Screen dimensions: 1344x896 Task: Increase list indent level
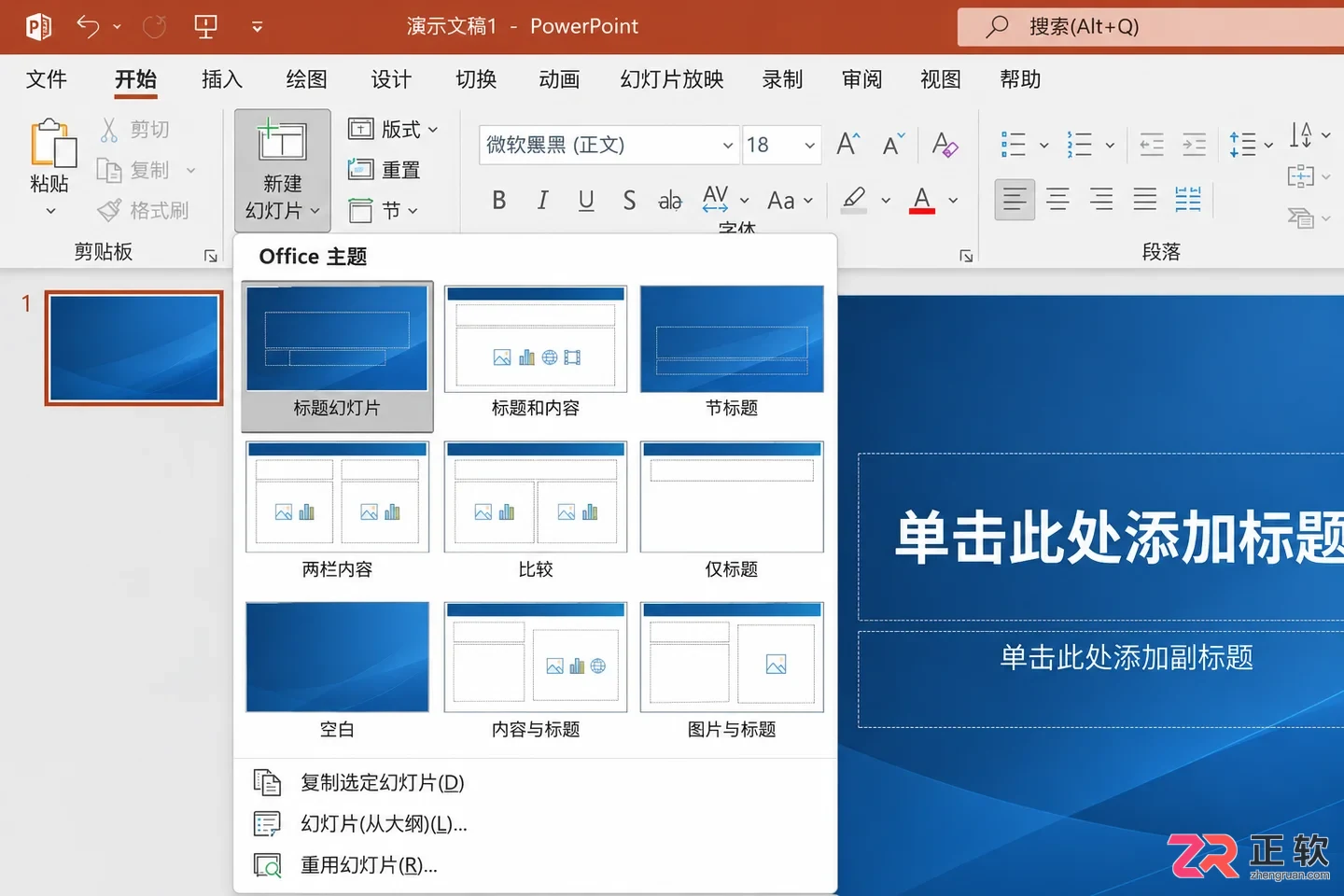(x=1194, y=145)
